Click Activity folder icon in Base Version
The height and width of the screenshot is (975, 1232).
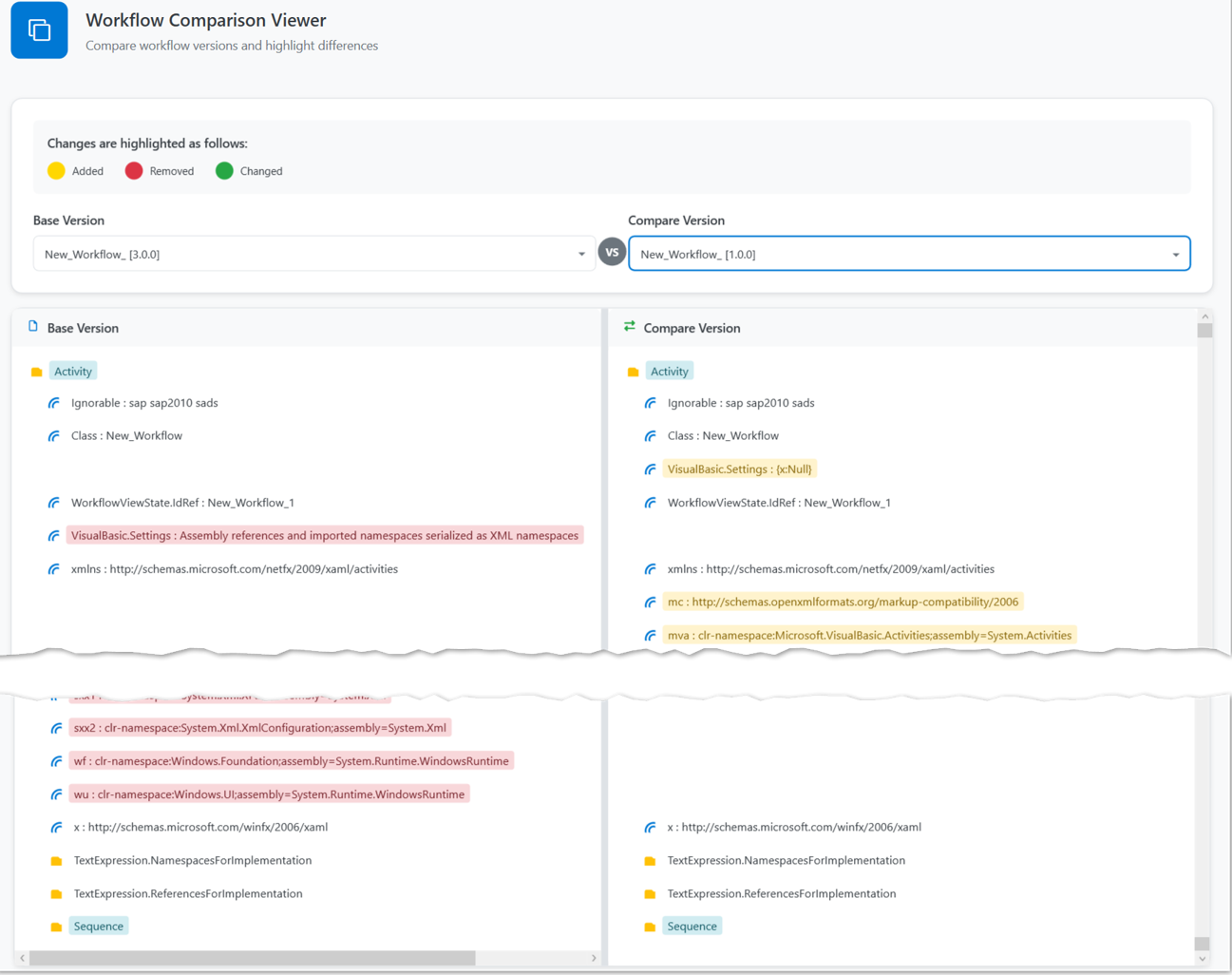[36, 372]
